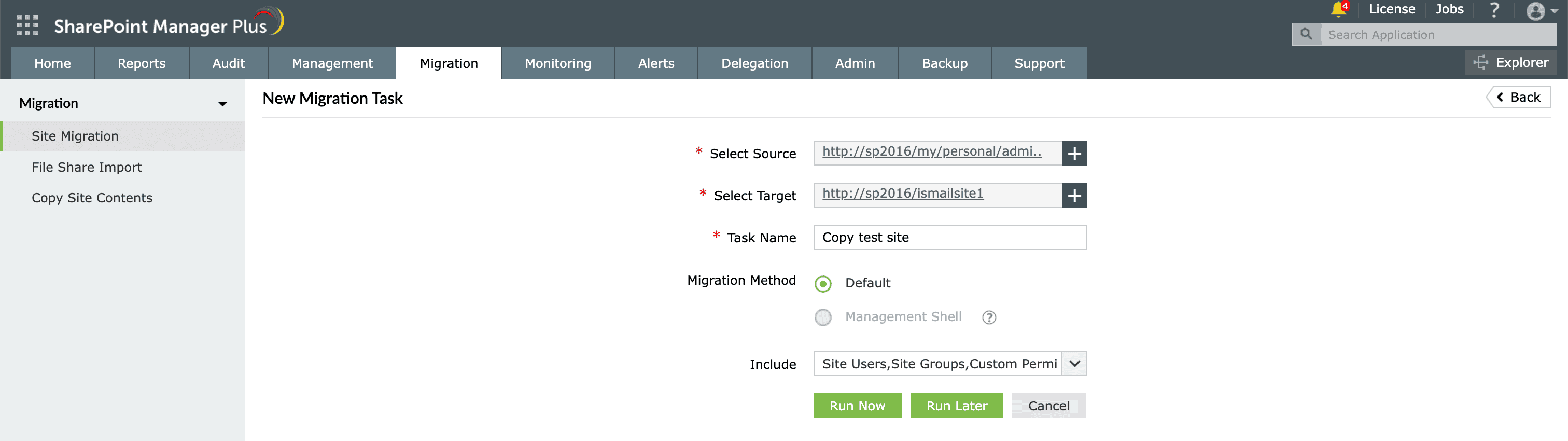Click the Run Now button
This screenshot has height=441, width=1568.
[x=857, y=405]
